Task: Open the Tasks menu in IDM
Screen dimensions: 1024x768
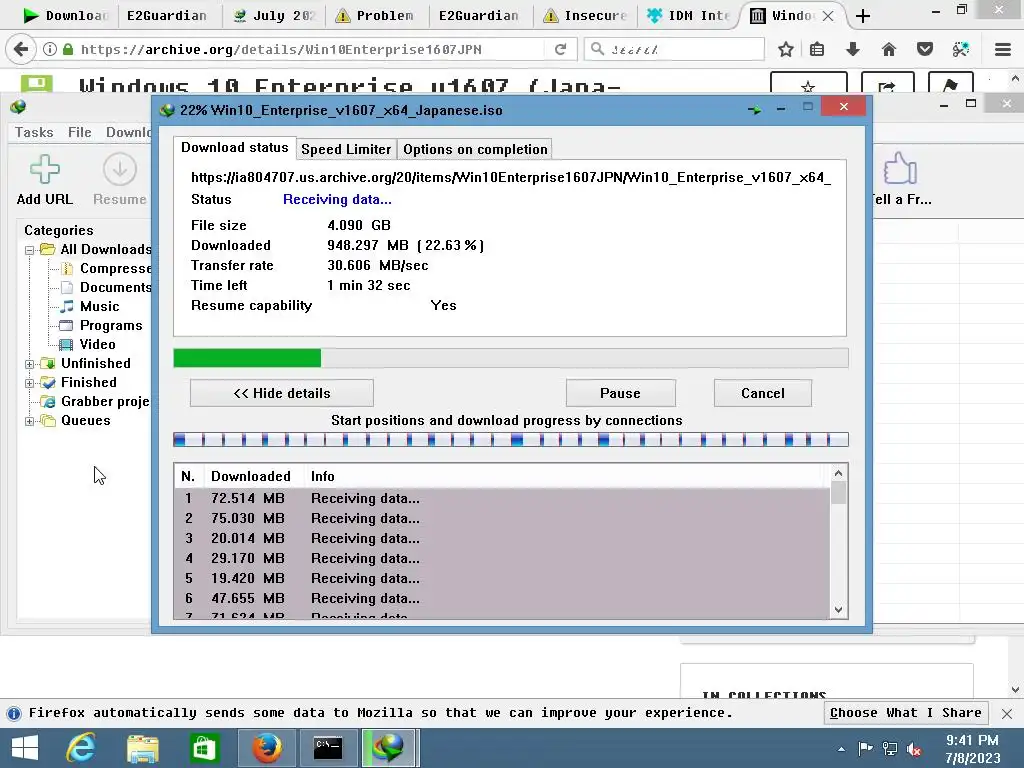Action: coord(34,133)
